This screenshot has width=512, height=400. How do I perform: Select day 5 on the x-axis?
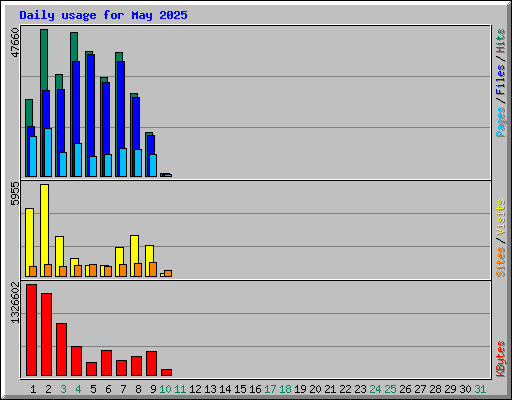[x=93, y=389]
